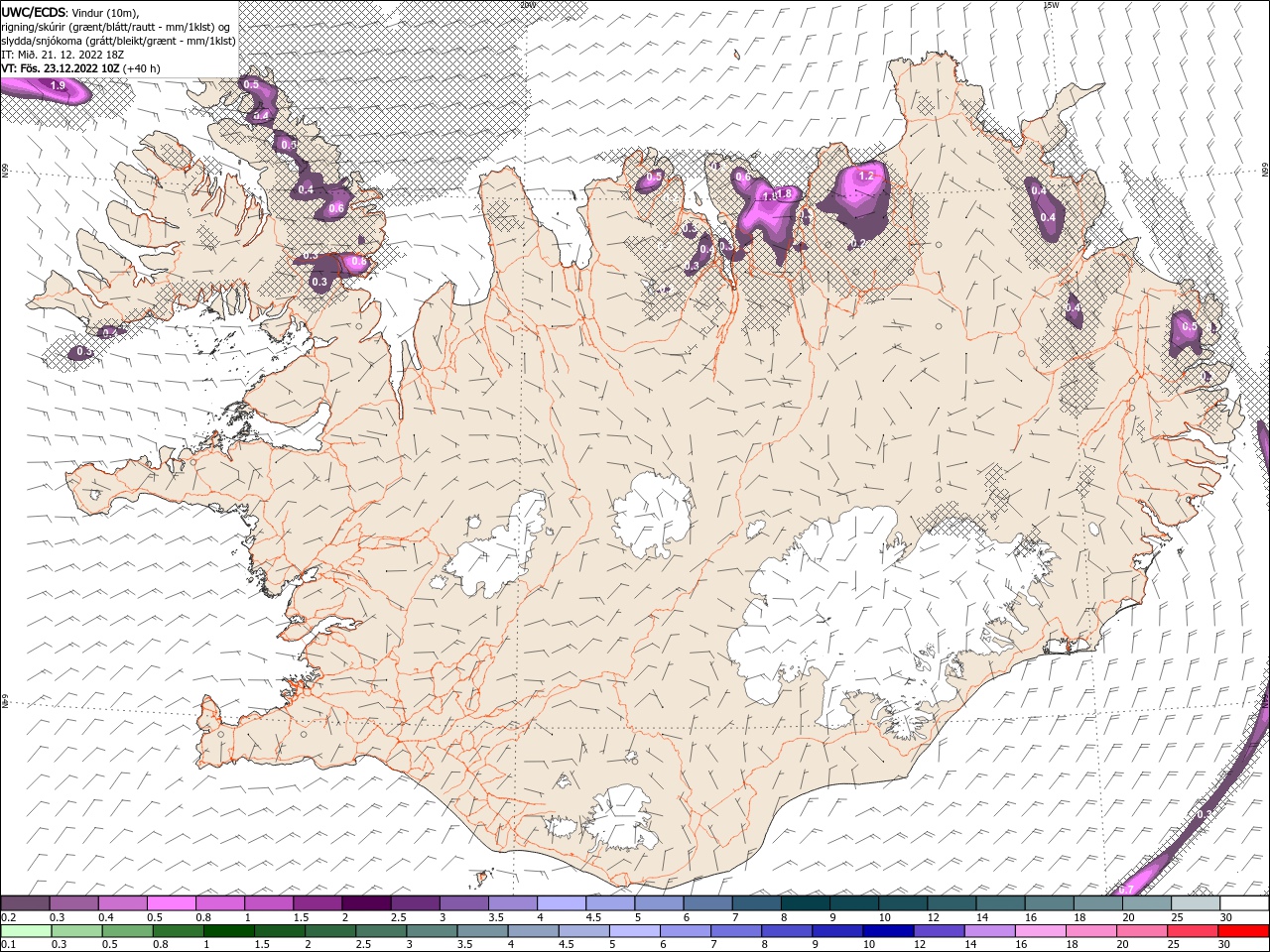Screen dimensions: 1270x952
Task: Click the 'rigning/skúrir (grænt/blátt/rautt - mm/1klst)' line
Action: pos(117,26)
